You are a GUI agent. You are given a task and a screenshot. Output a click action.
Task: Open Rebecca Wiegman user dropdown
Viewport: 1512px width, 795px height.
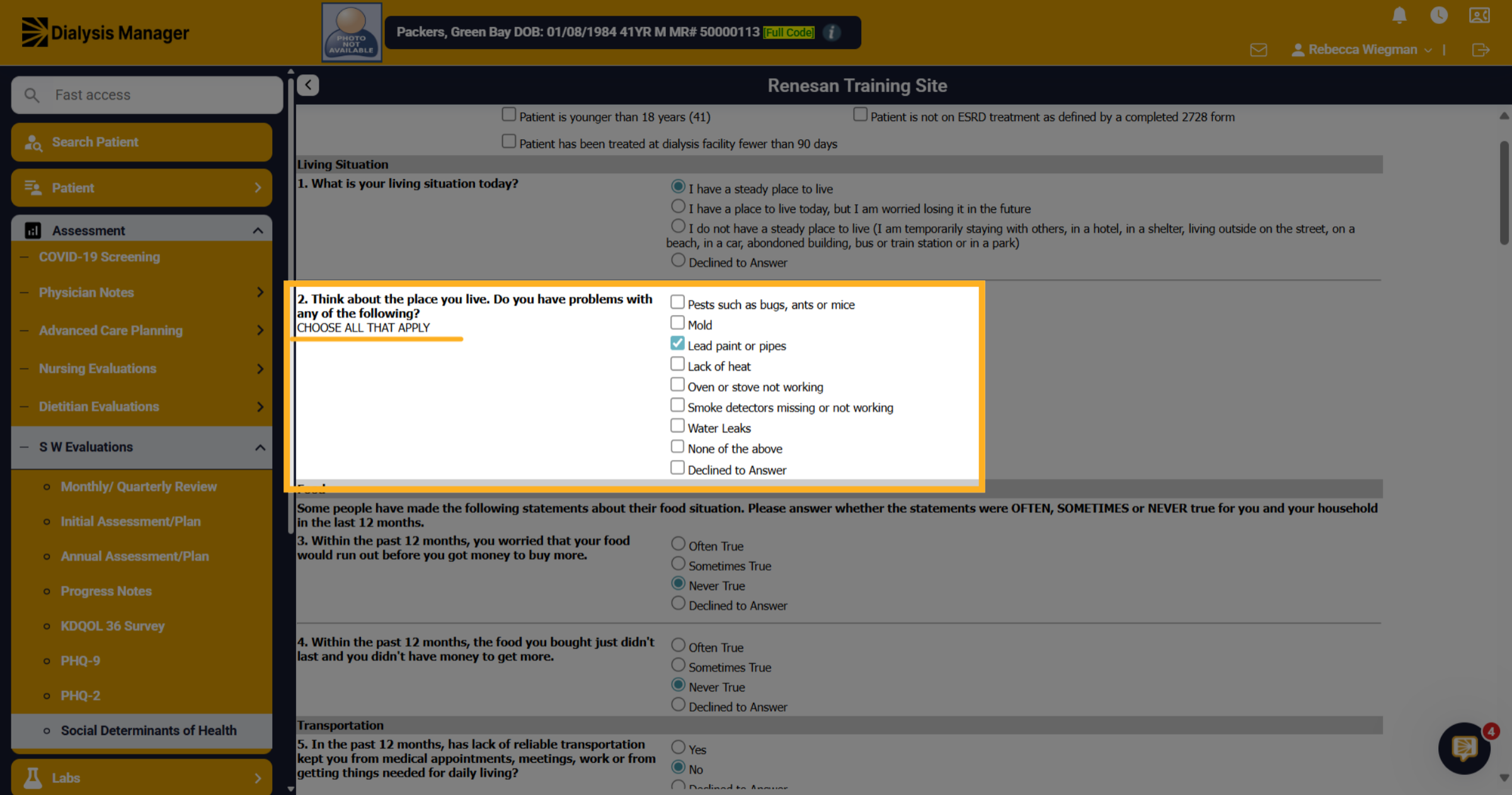[x=1362, y=50]
